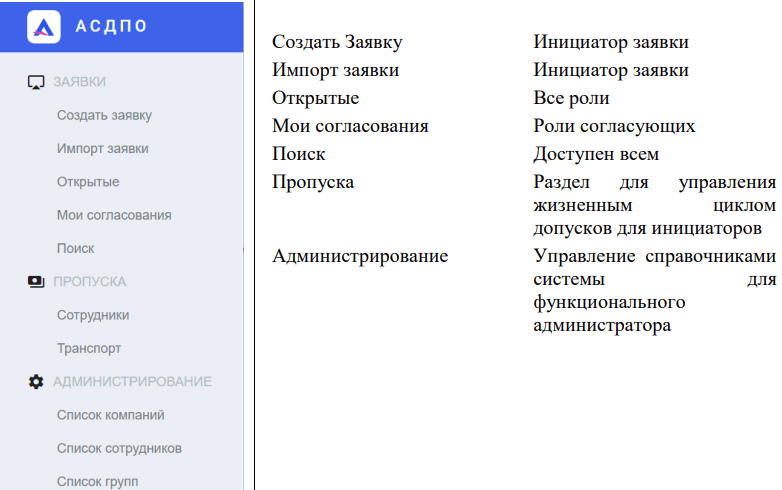The width and height of the screenshot is (782, 490).
Task: Click 'Администрирование' text in the description table
Action: coord(360,256)
